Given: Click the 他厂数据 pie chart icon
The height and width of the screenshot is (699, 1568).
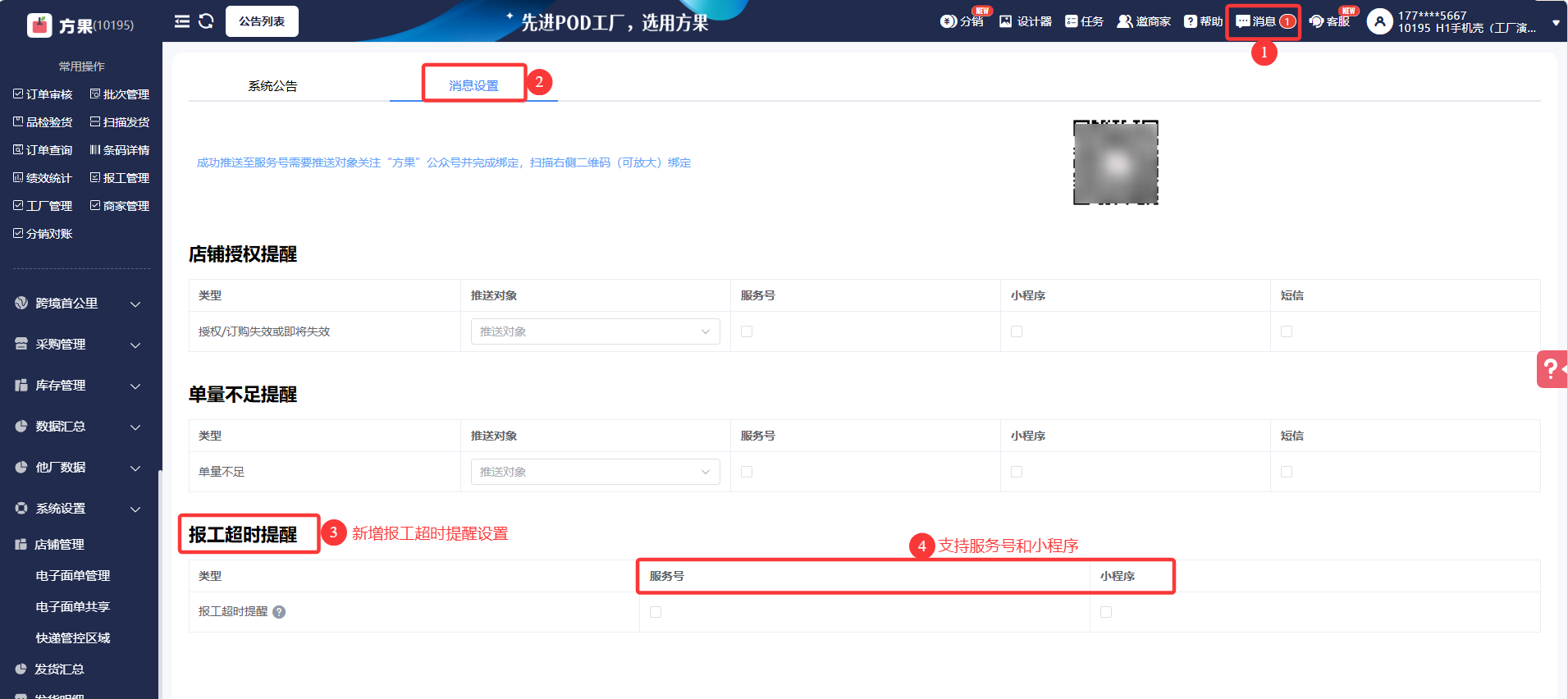Looking at the screenshot, I should tap(21, 467).
